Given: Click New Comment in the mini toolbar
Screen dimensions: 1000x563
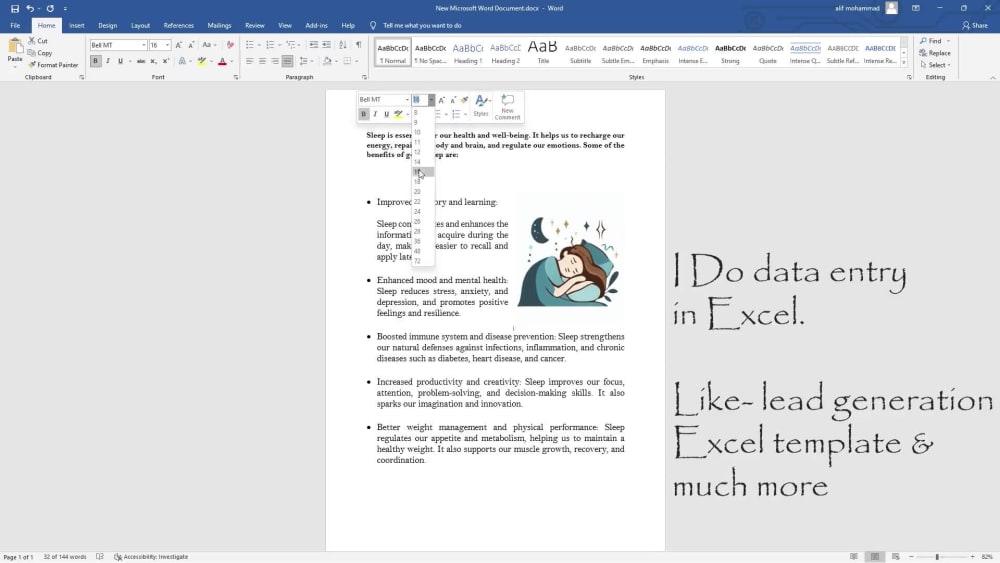Looking at the screenshot, I should [508, 106].
